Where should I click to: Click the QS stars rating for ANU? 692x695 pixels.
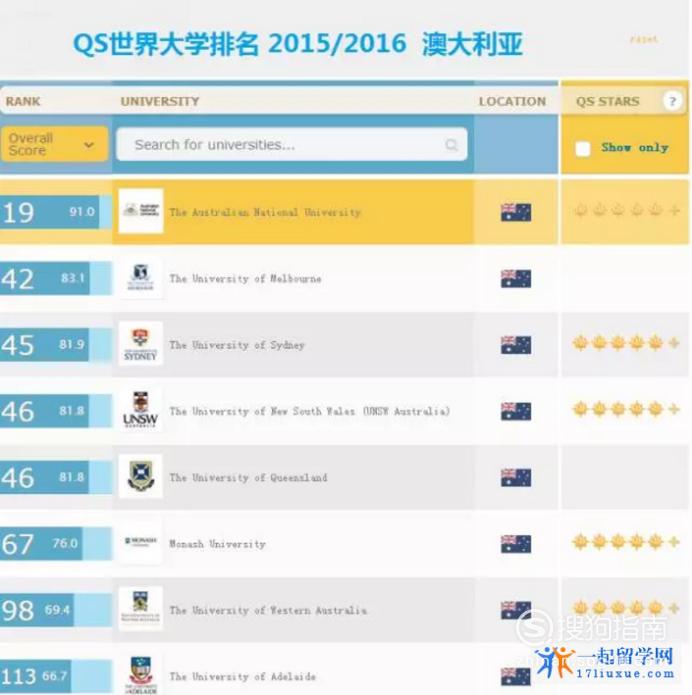pos(626,210)
